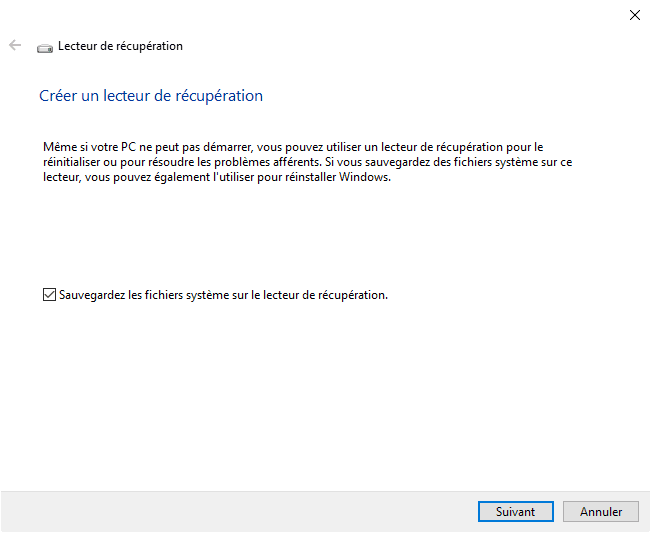Click "réinstaller Windows" in the description text

click(354, 177)
